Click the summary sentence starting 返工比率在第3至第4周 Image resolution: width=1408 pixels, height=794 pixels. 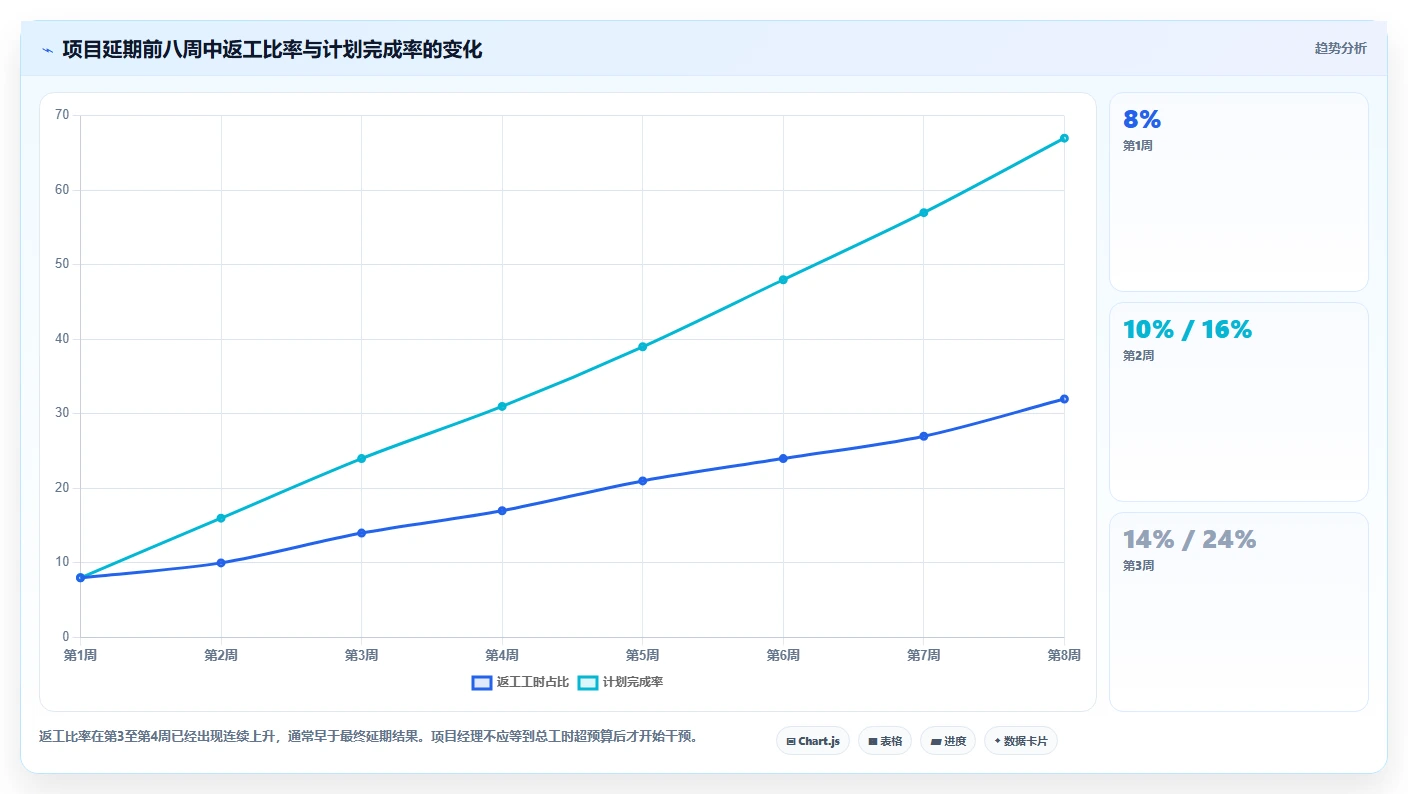pos(368,736)
